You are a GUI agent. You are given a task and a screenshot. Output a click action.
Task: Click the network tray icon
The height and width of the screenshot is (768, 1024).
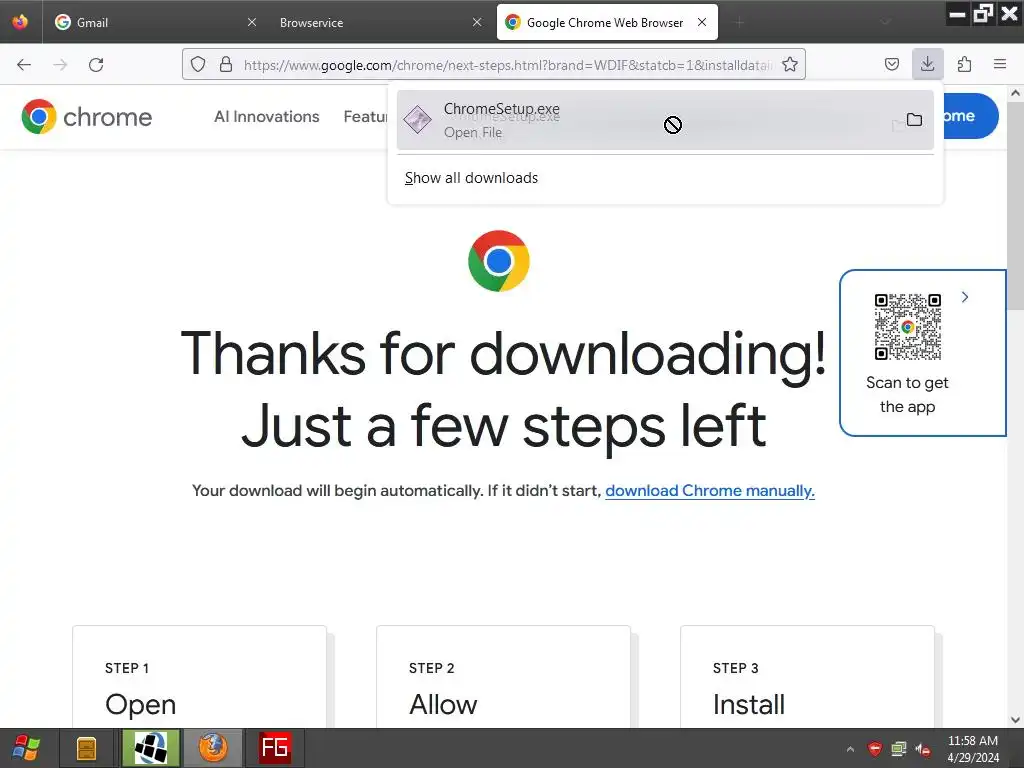pos(899,749)
